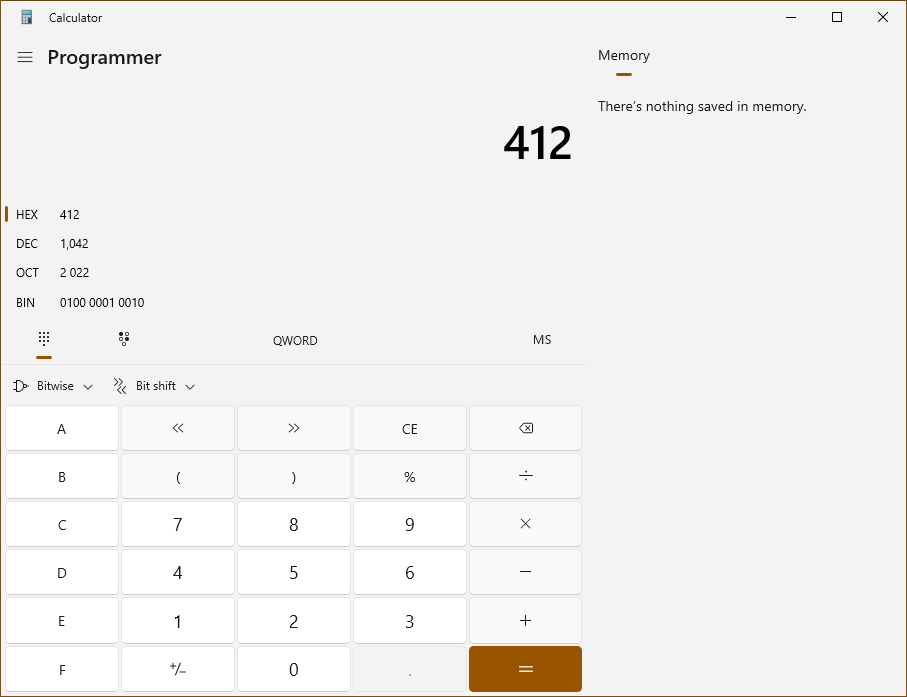Click the minus operator key
This screenshot has height=697, width=907.
[x=525, y=572]
